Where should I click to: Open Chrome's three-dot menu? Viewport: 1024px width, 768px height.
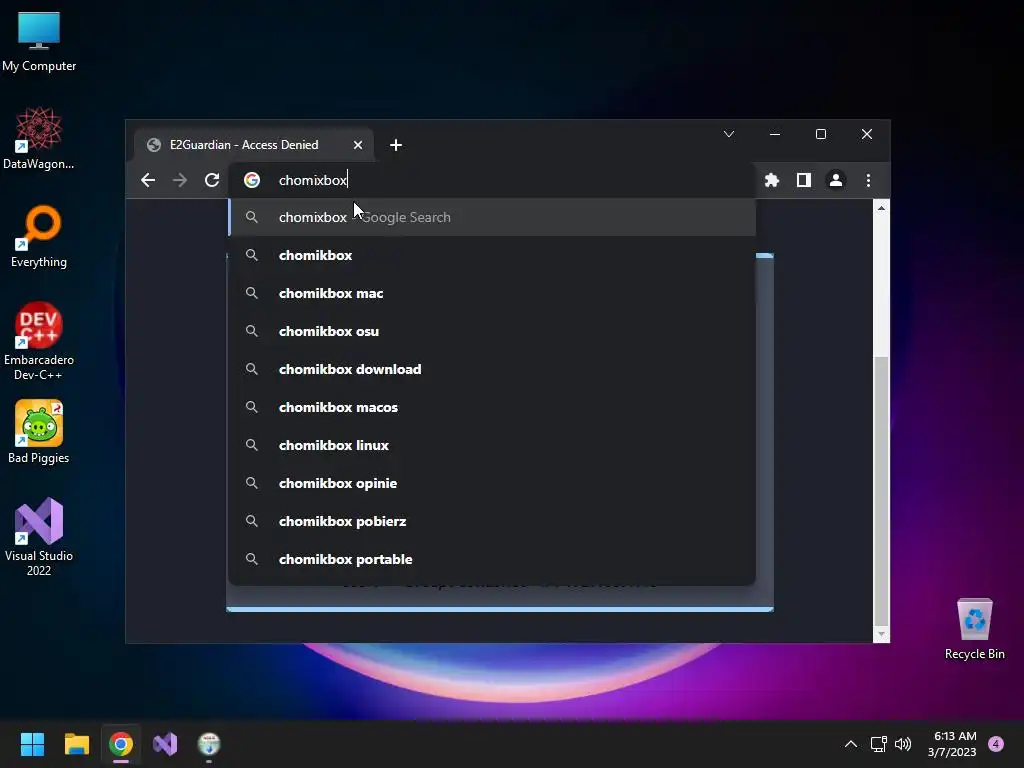click(x=868, y=180)
